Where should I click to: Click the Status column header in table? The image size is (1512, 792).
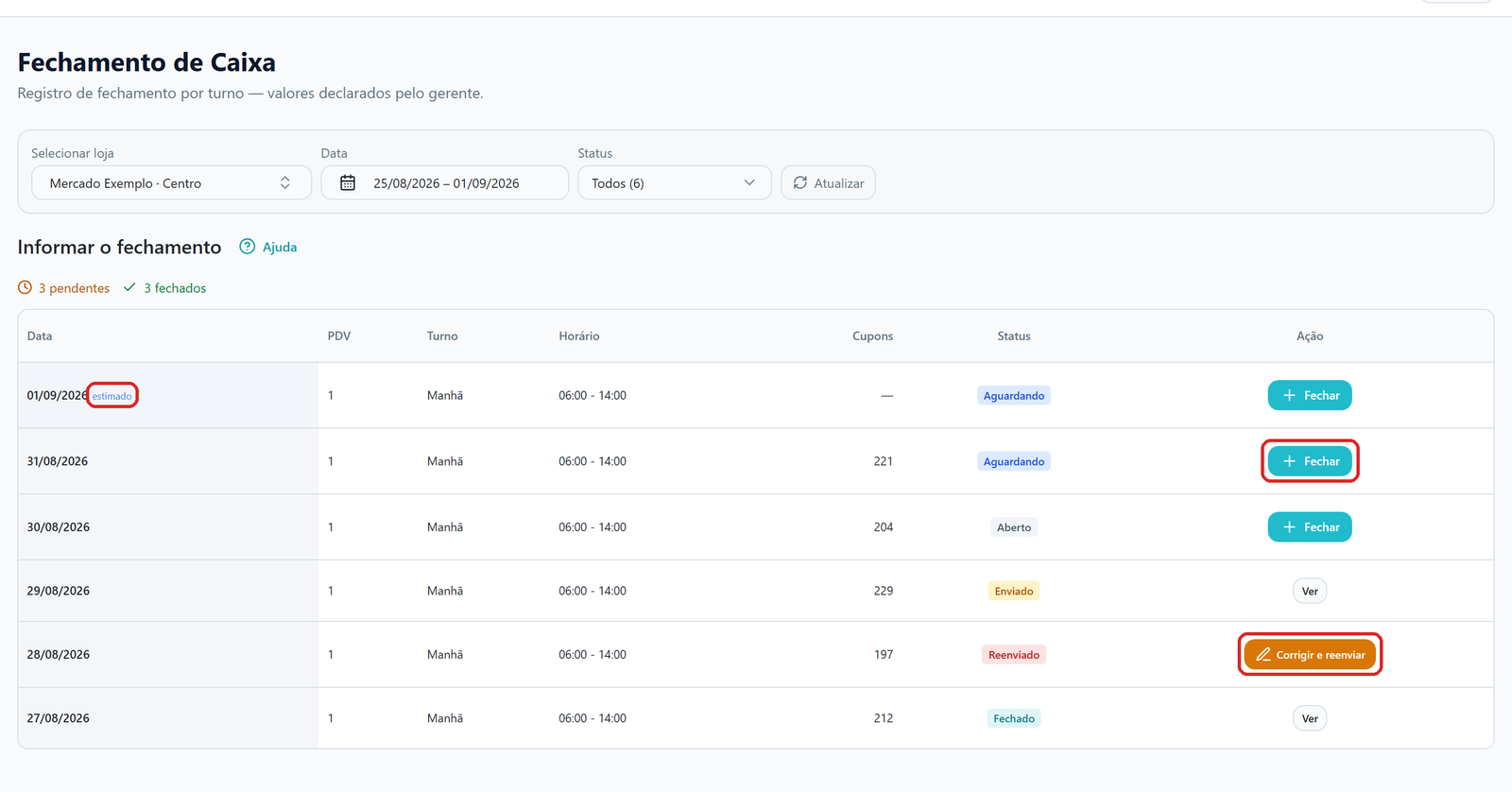1014,336
